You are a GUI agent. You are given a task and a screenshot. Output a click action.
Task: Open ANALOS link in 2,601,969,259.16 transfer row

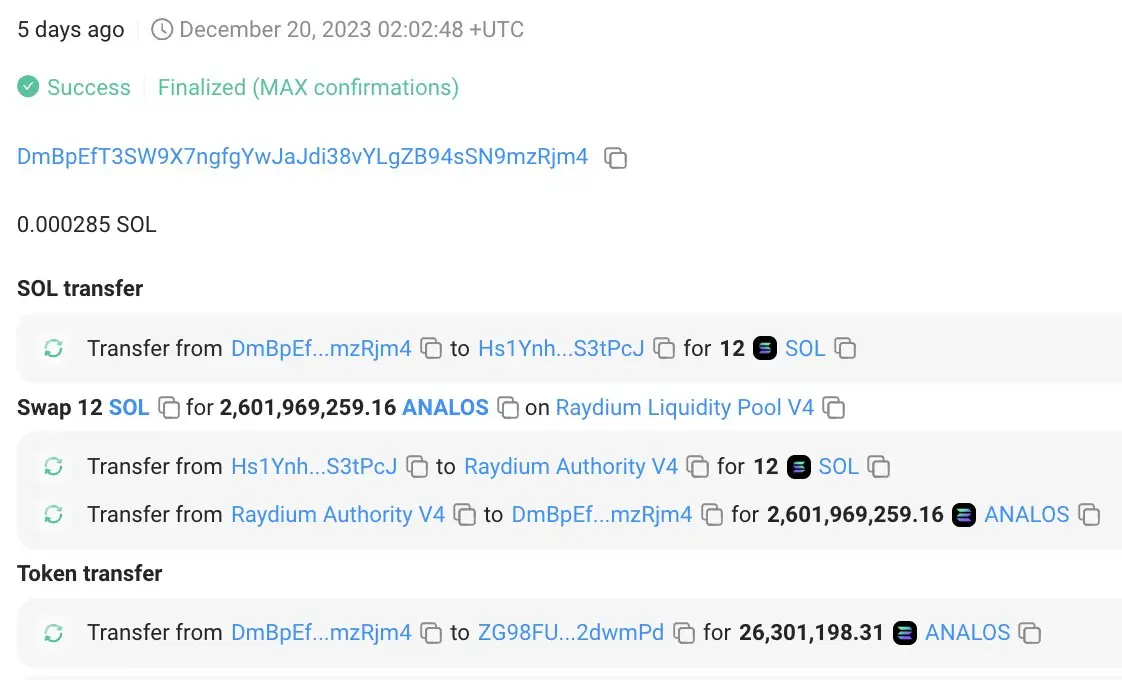(x=1027, y=515)
